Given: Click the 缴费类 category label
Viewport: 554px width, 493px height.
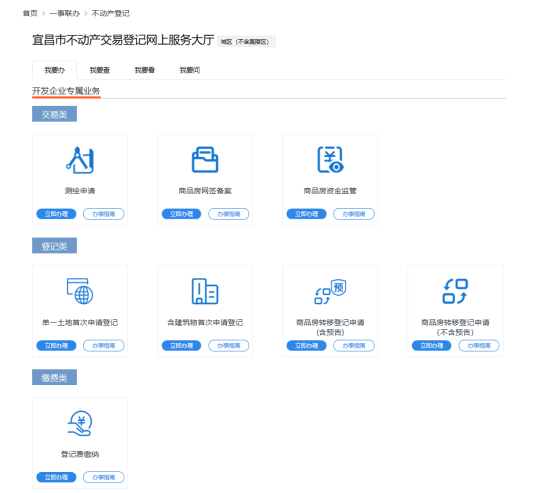Looking at the screenshot, I should tap(54, 378).
